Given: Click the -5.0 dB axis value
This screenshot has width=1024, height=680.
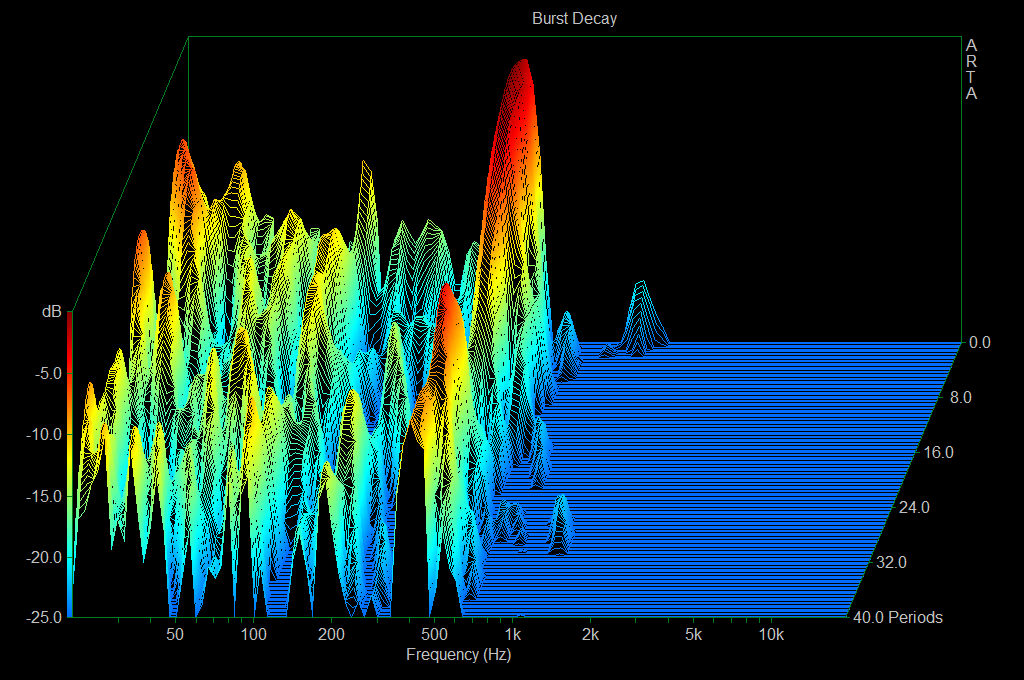Looking at the screenshot, I should (49, 374).
